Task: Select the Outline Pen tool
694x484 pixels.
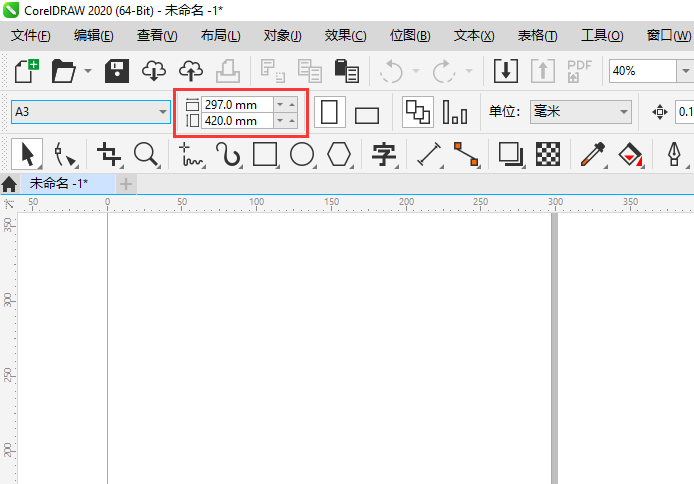Action: click(x=675, y=155)
